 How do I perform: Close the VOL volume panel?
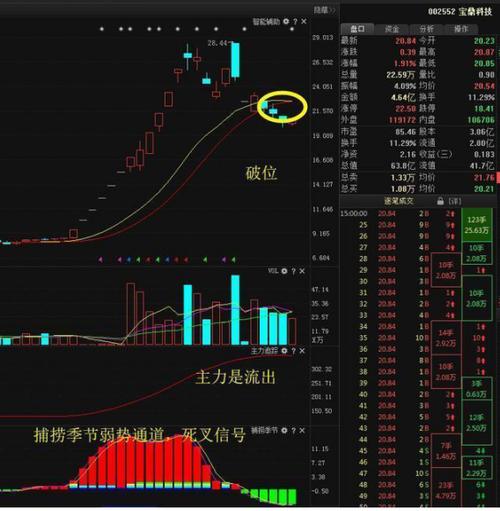point(302,271)
